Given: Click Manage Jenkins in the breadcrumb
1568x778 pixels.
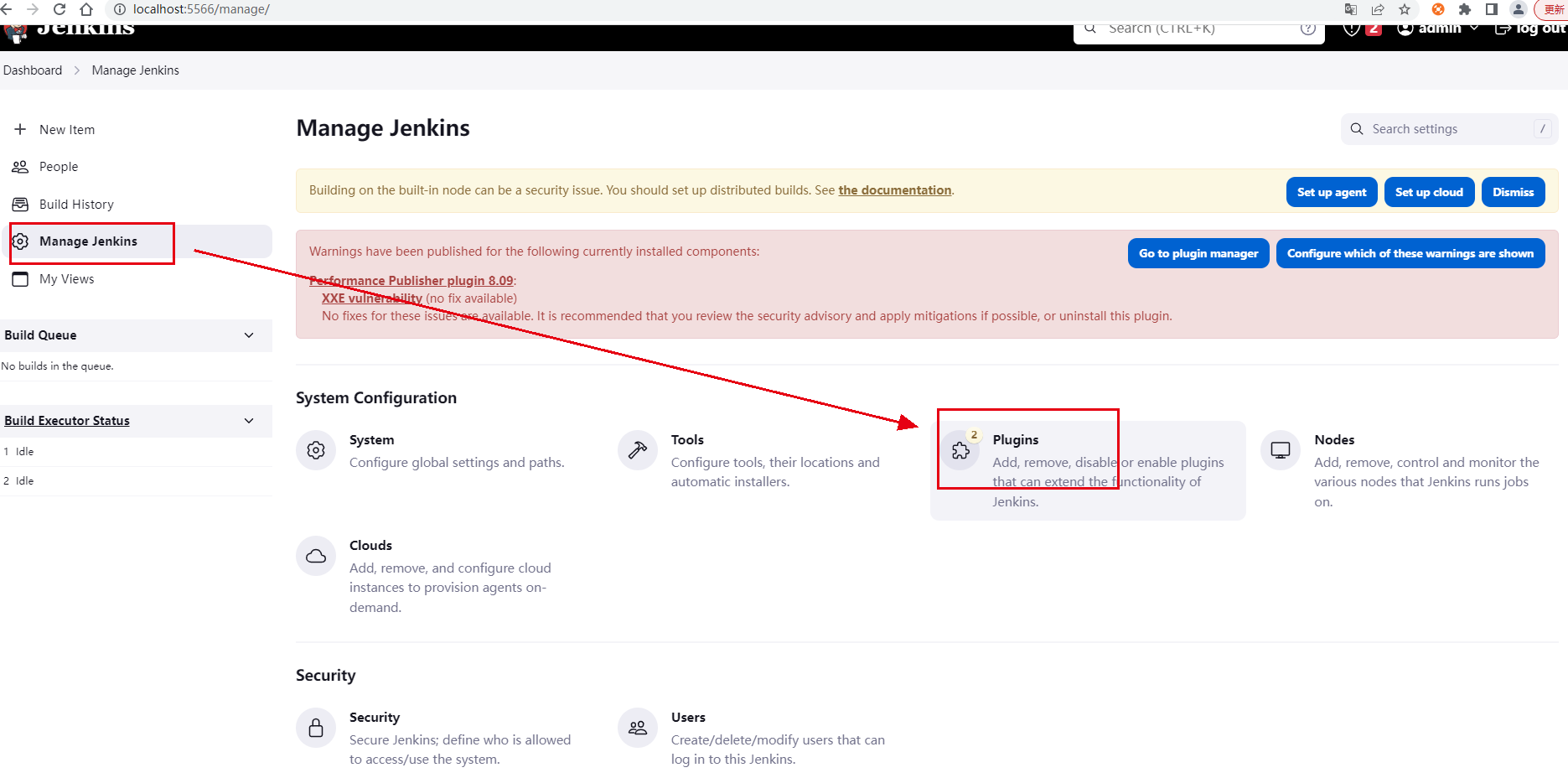Looking at the screenshot, I should pyautogui.click(x=136, y=70).
